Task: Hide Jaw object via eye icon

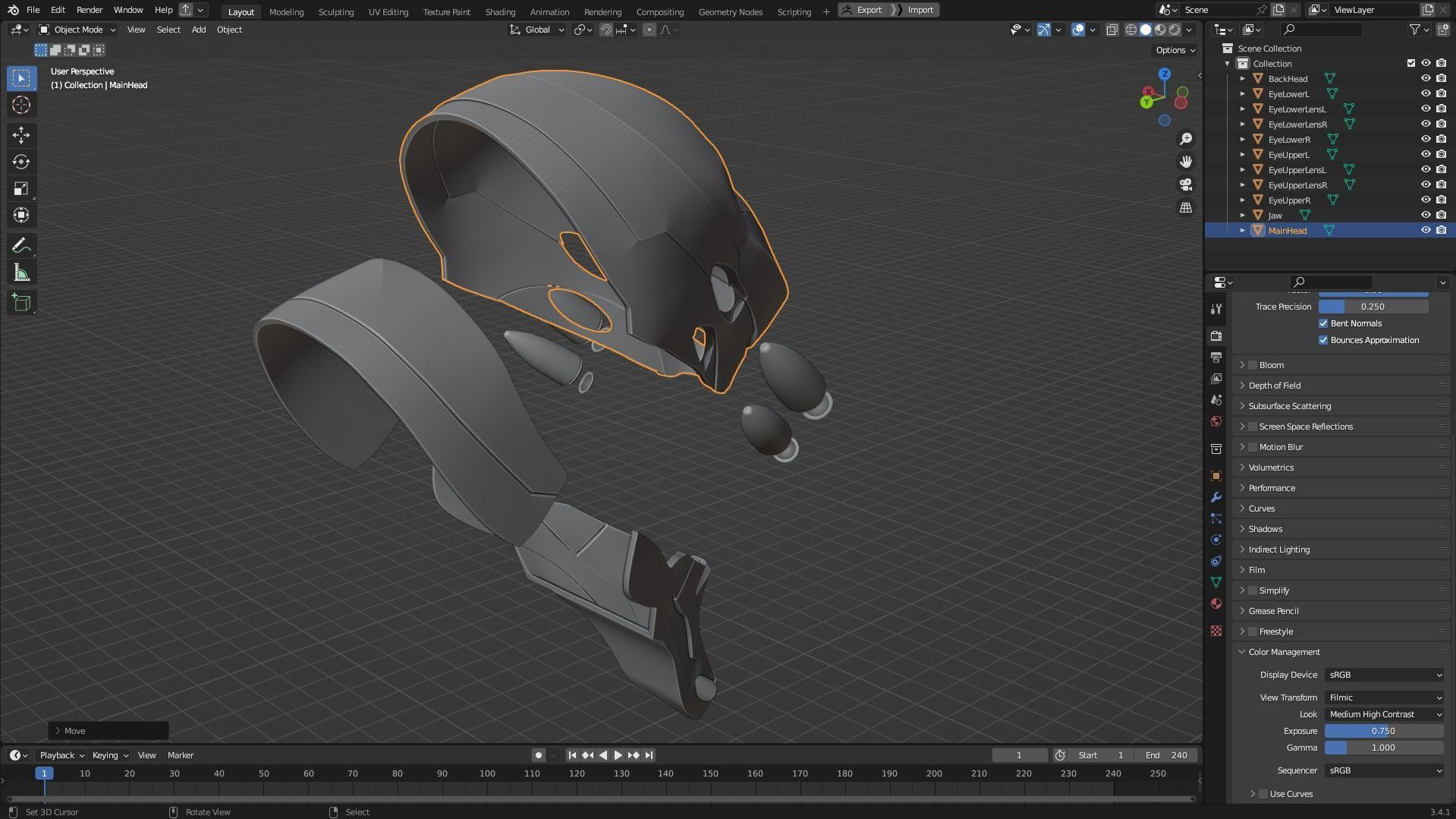Action: pyautogui.click(x=1426, y=216)
